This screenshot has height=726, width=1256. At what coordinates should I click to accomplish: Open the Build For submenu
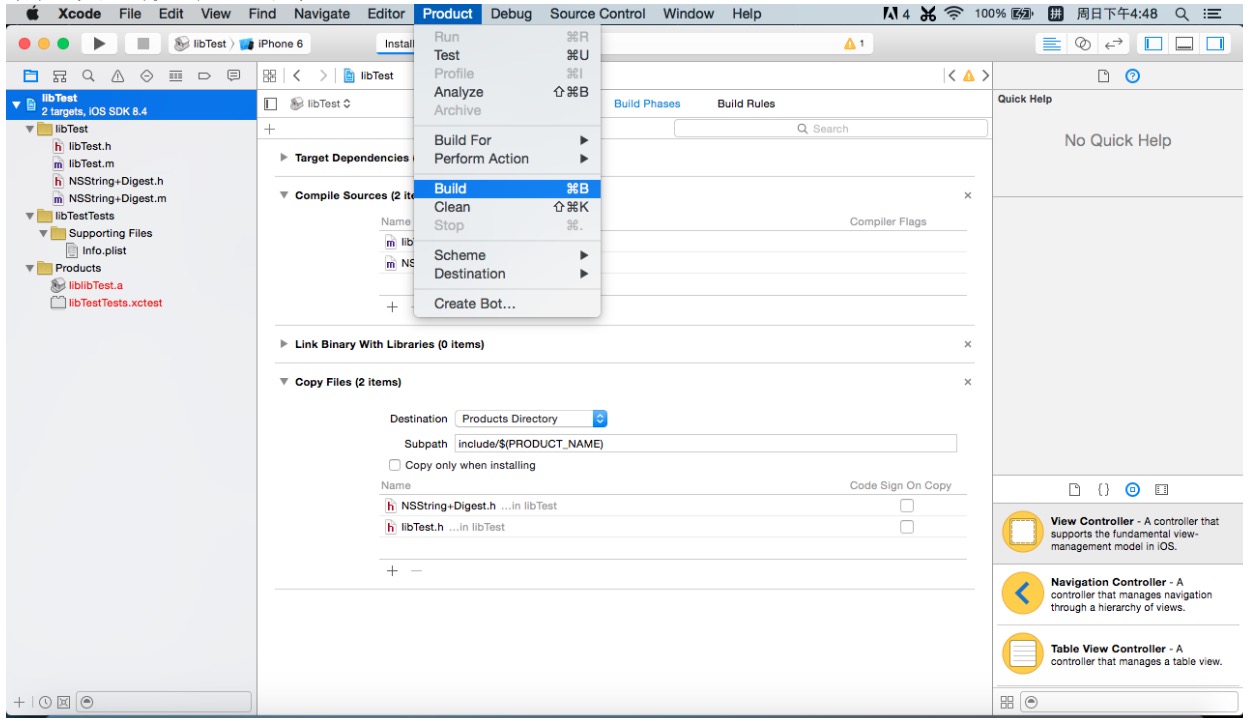point(507,140)
